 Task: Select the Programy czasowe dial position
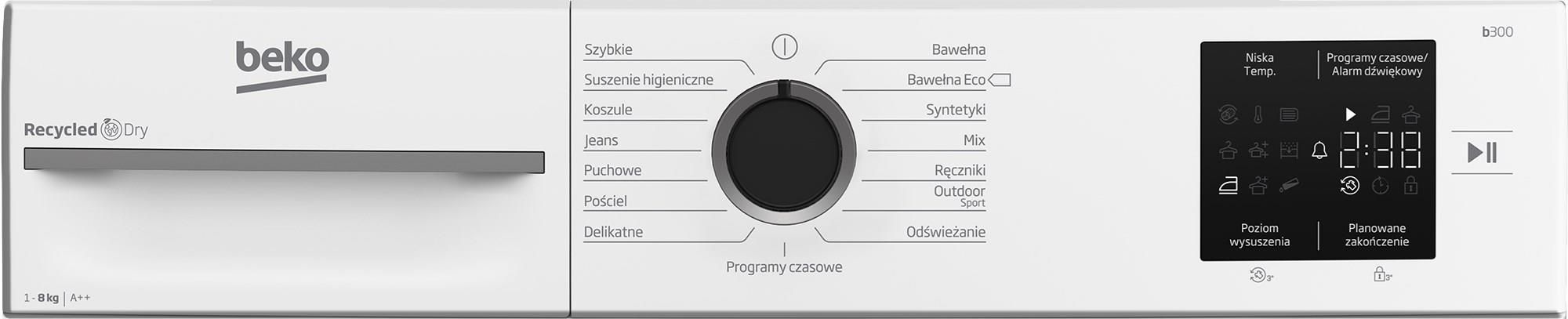(784, 267)
